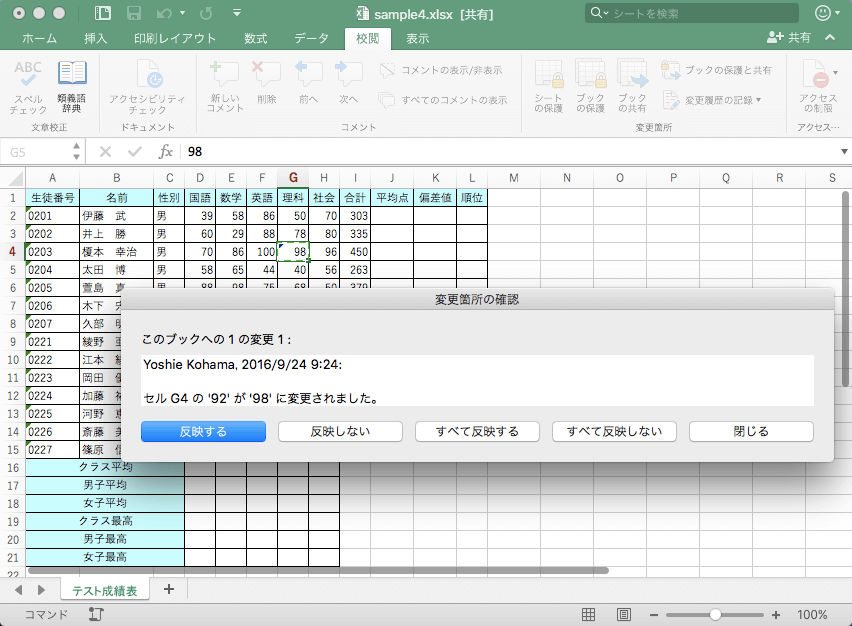
Task: Toggle Show/Hide Comment (コメントの表示/非表示)
Action: [441, 70]
